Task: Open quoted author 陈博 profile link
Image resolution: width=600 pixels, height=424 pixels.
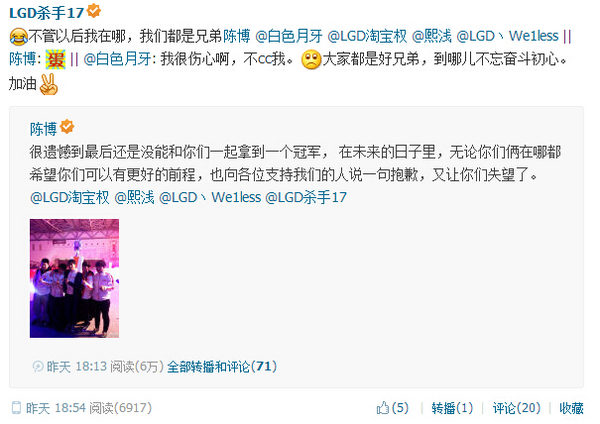Action: 43,129
